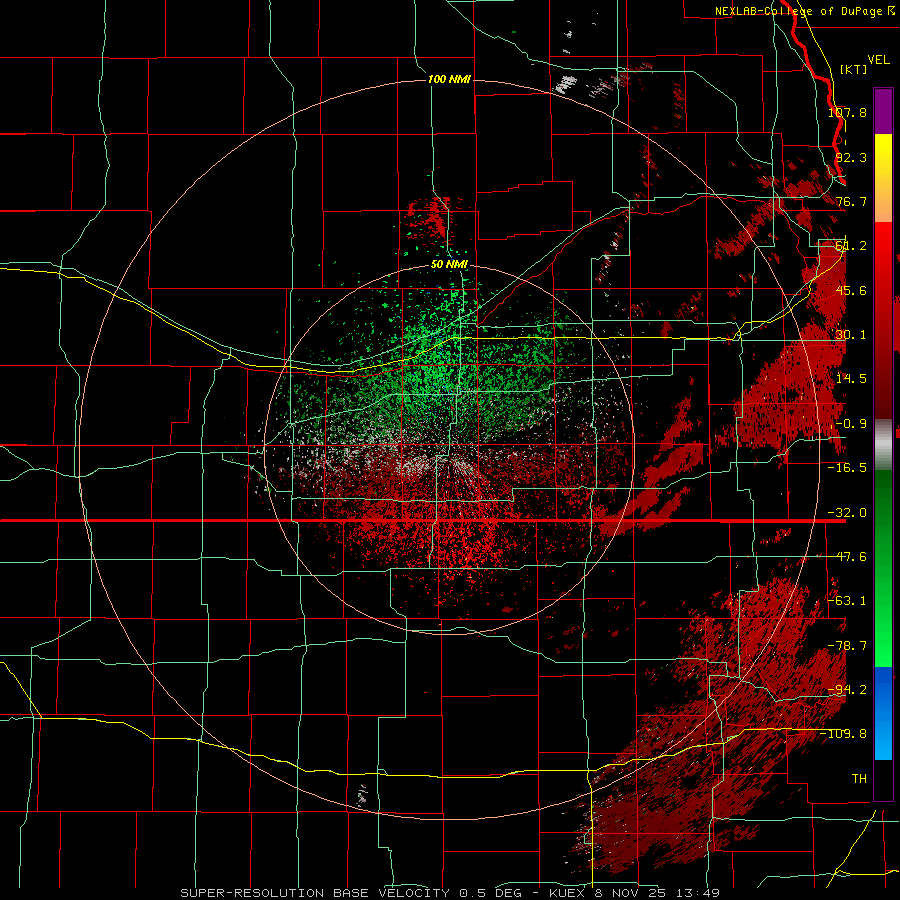Image resolution: width=900 pixels, height=900 pixels.
Task: Click the green segment of the color bar
Action: 883,569
